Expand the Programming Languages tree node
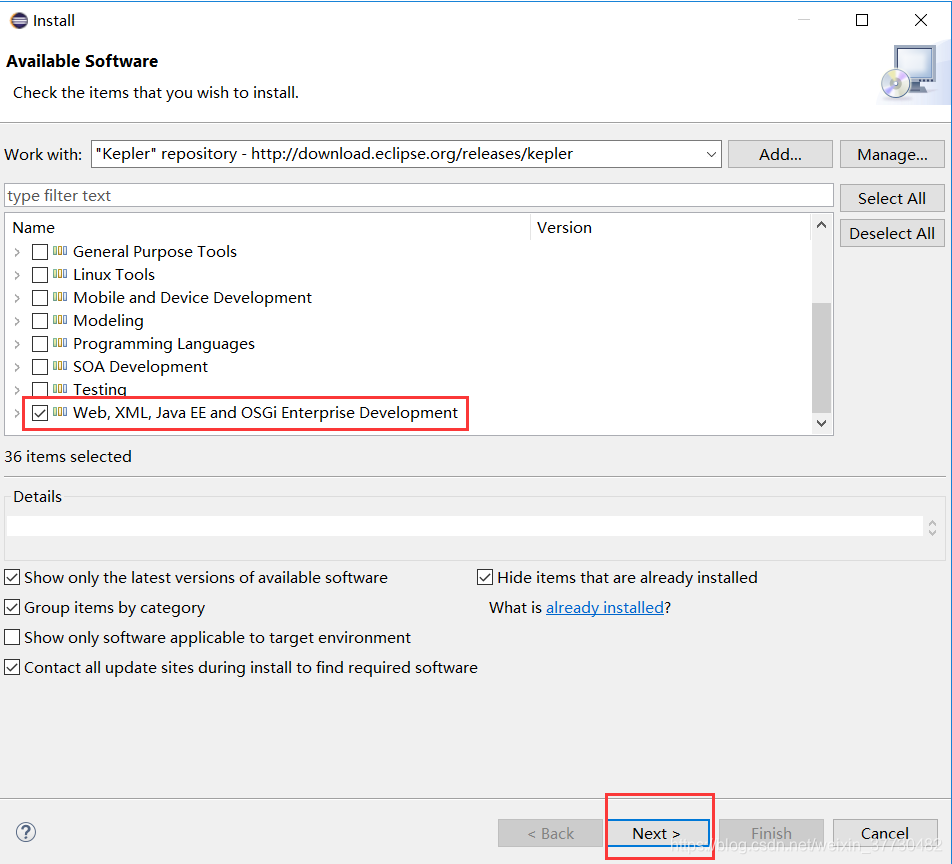 point(17,344)
